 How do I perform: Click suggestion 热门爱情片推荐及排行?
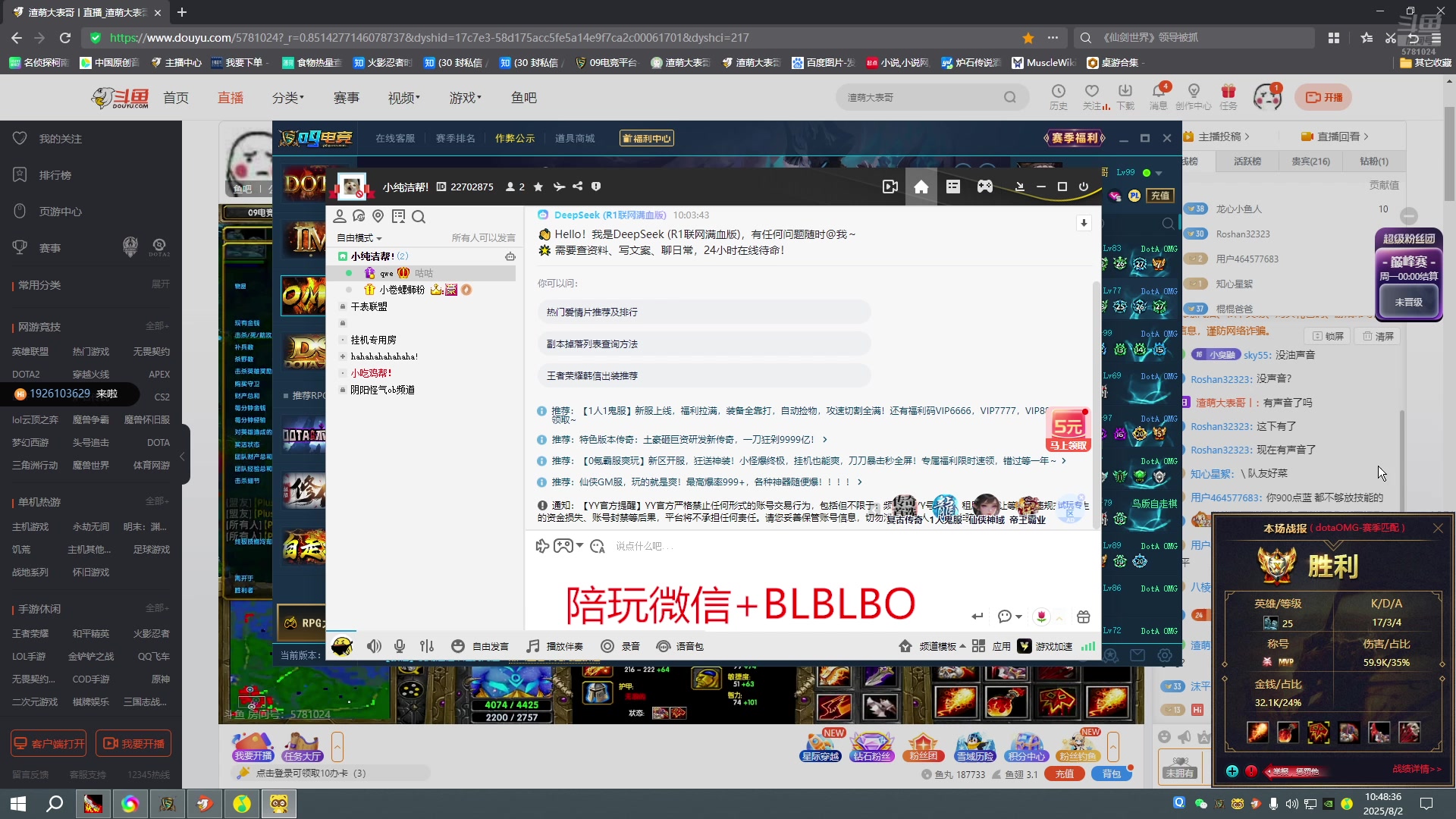pos(704,312)
